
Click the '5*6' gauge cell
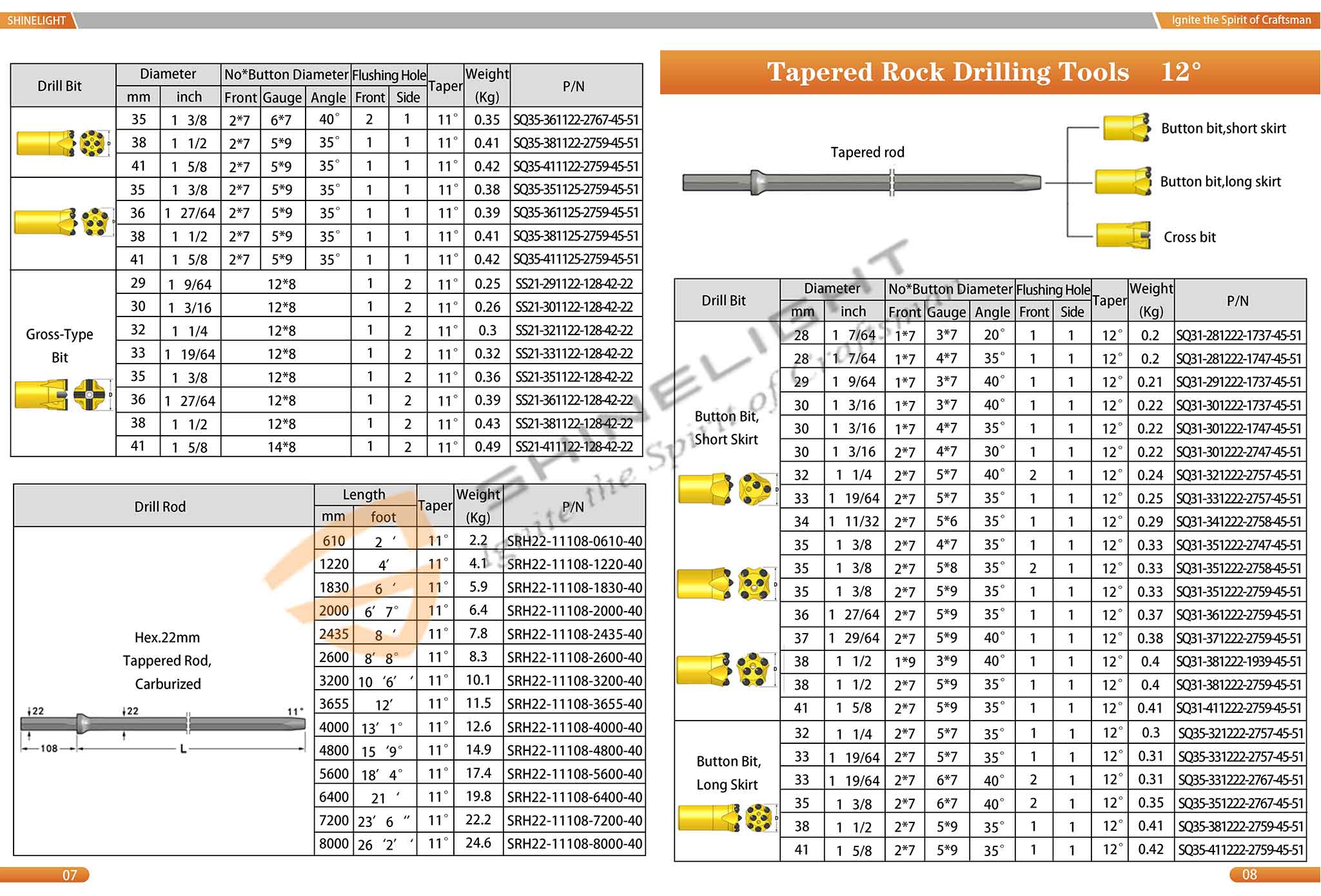946,521
